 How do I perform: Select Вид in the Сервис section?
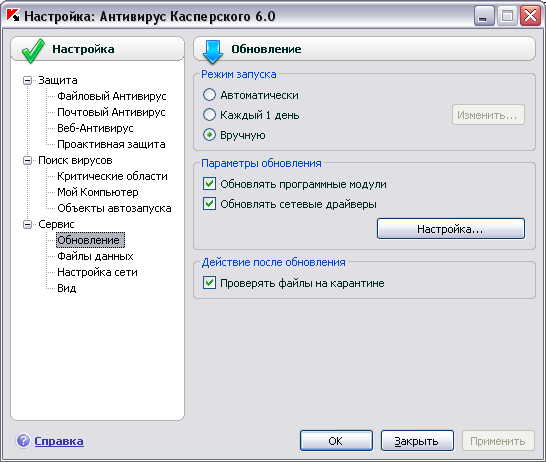point(67,288)
